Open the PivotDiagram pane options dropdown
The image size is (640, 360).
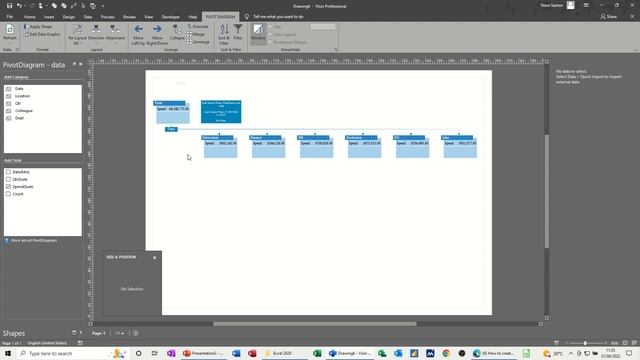74,64
